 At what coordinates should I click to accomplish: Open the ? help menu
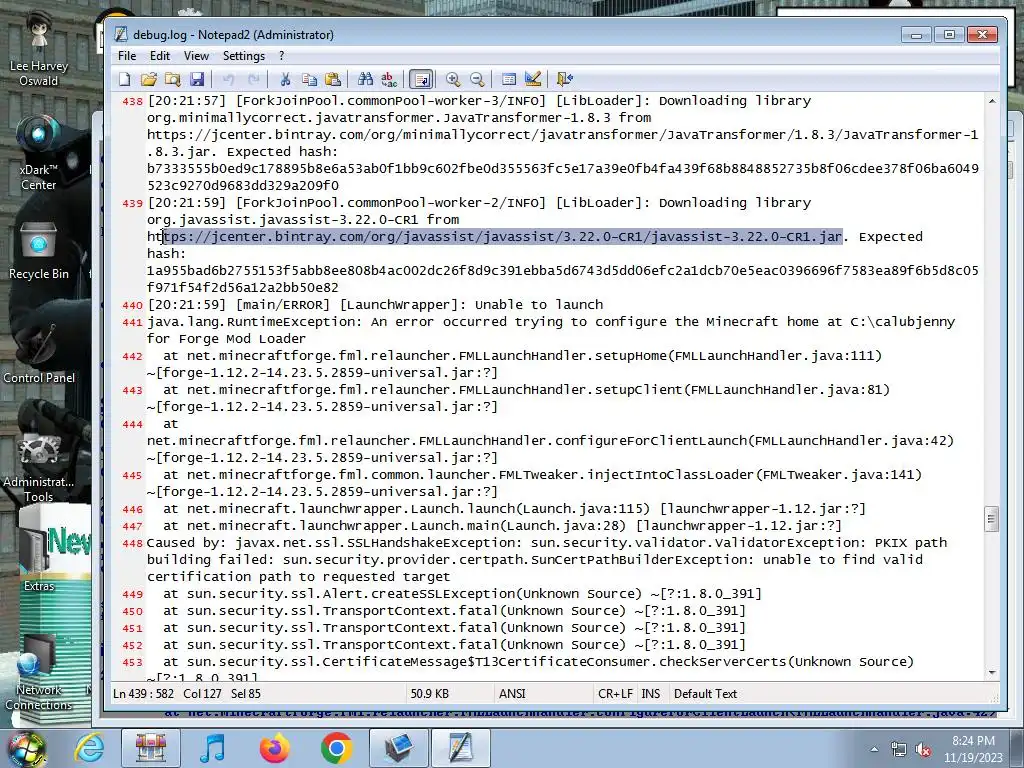coord(281,56)
